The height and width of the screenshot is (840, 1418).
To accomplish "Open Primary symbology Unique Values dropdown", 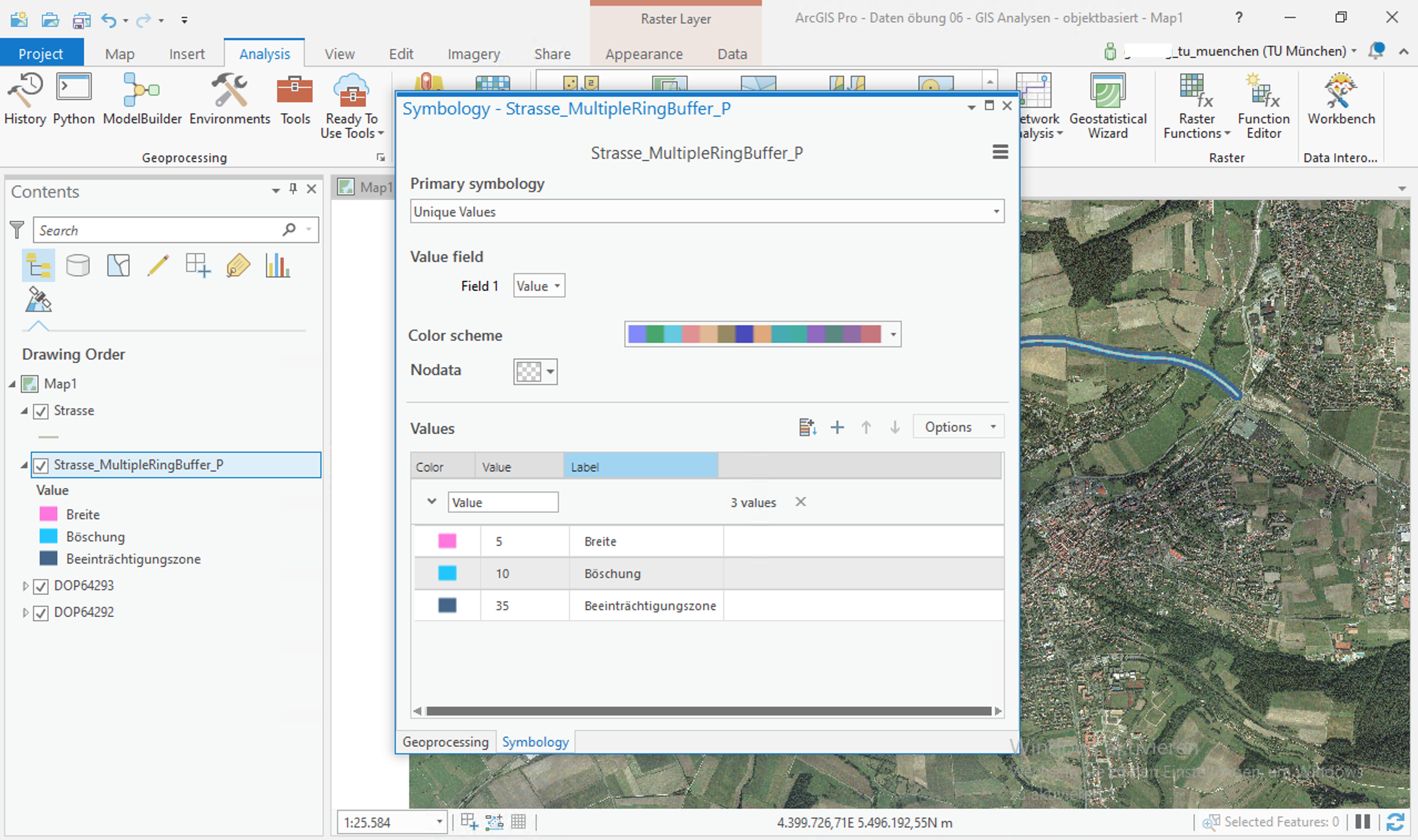I will [707, 211].
